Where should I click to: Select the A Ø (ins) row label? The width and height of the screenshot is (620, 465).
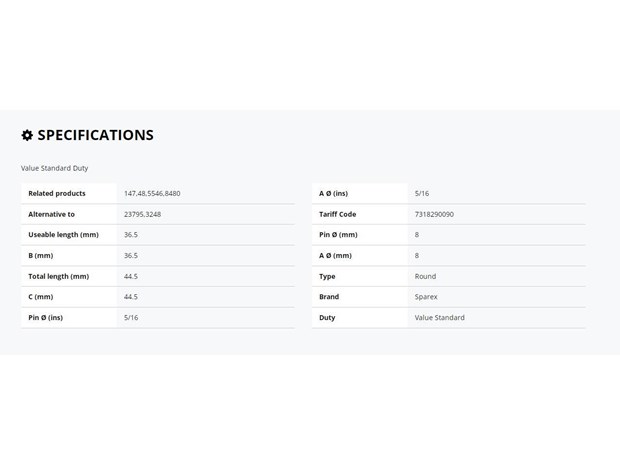[x=333, y=193]
